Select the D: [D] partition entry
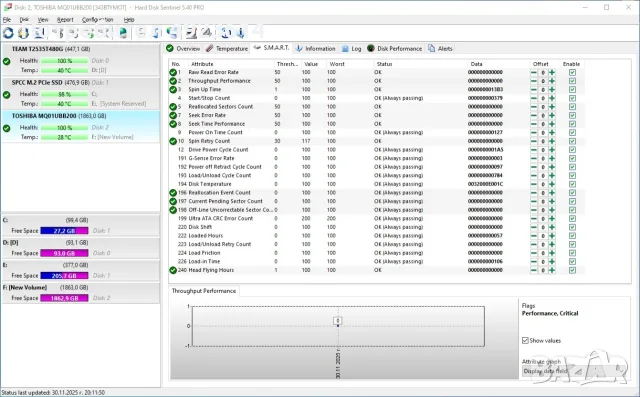 (80, 248)
